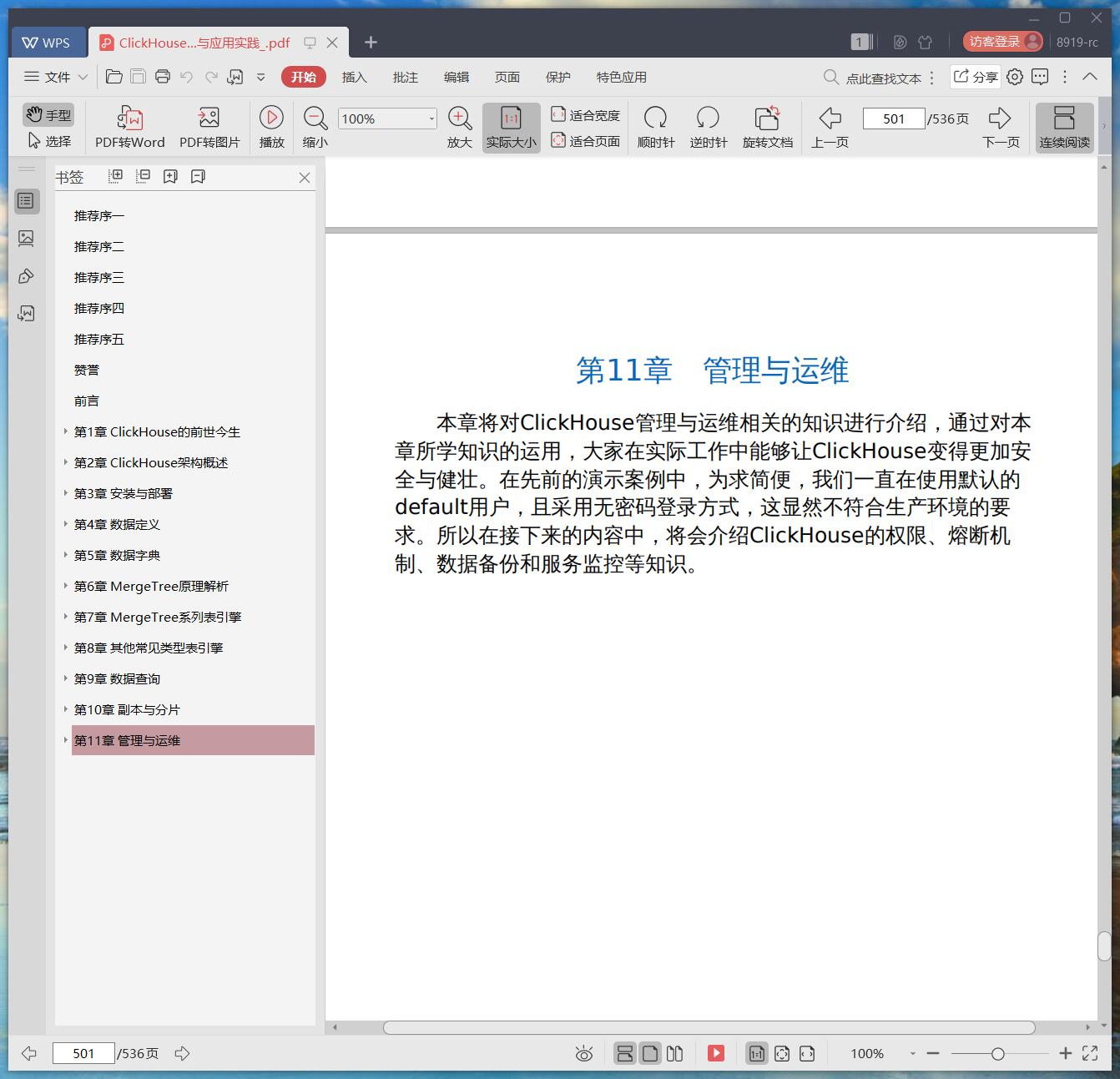Expand 第1章 ClickHouse的前世今生 bookmark
The width and height of the screenshot is (1120, 1079).
click(x=66, y=431)
